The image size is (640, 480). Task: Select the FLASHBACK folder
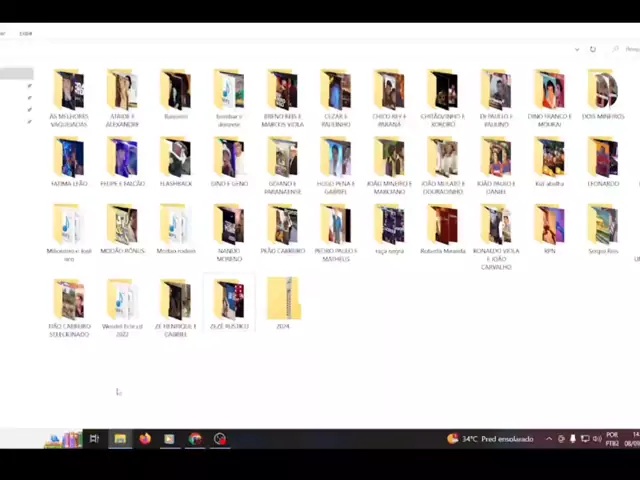coord(175,160)
